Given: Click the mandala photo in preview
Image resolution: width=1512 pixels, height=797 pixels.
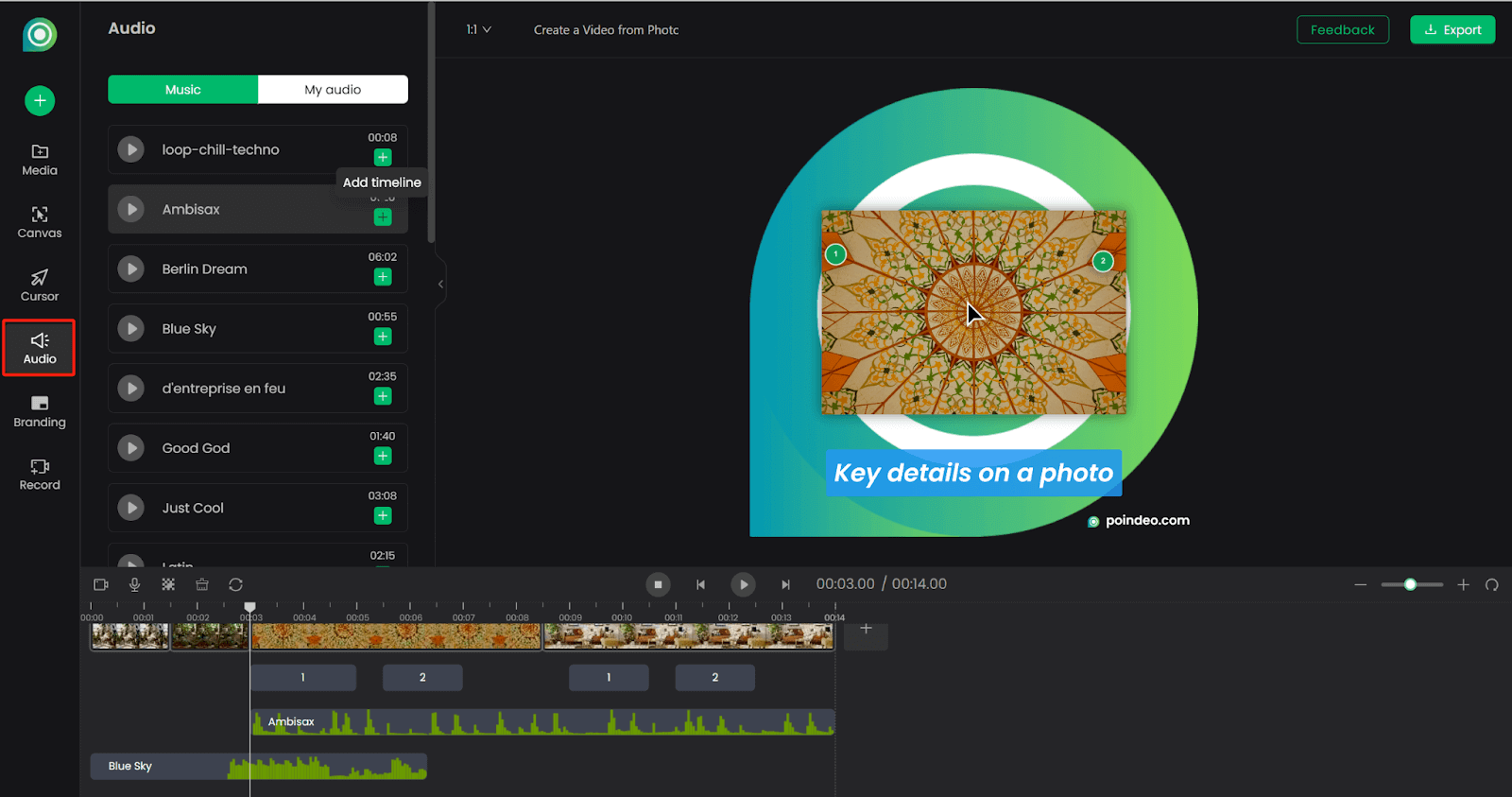Looking at the screenshot, I should tap(973, 312).
